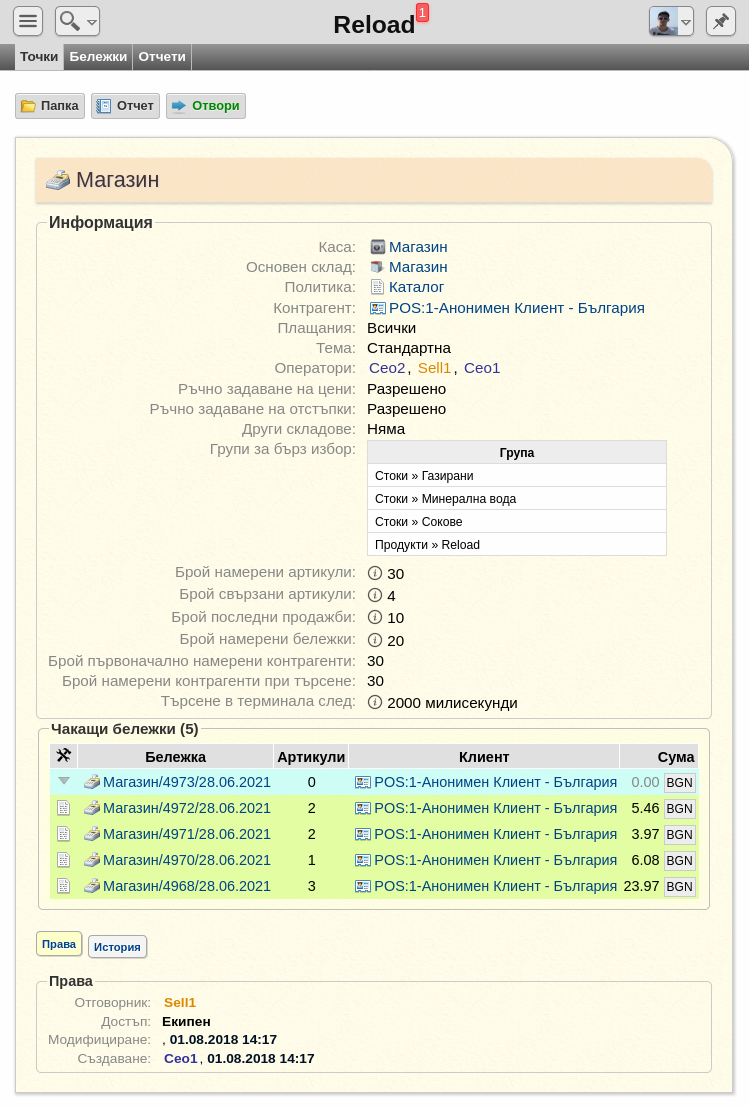Click info icon next to Брой намерени бележки
Image resolution: width=749 pixels, height=1108 pixels.
[375, 640]
